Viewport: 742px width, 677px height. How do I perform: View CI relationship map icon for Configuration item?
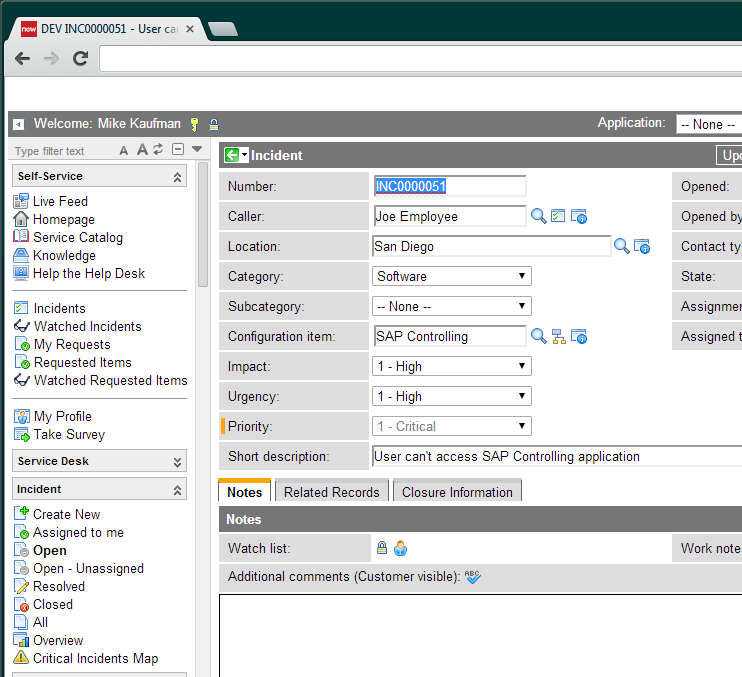point(558,336)
